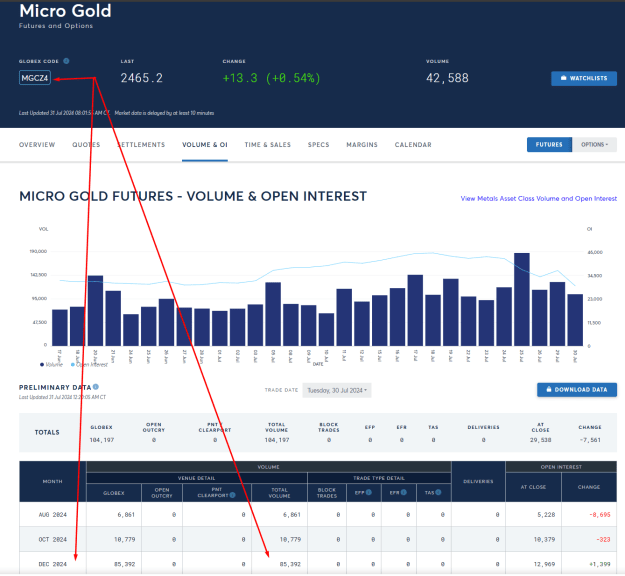625x576 pixels.
Task: Click the 5,228 at close value
Action: [546, 515]
